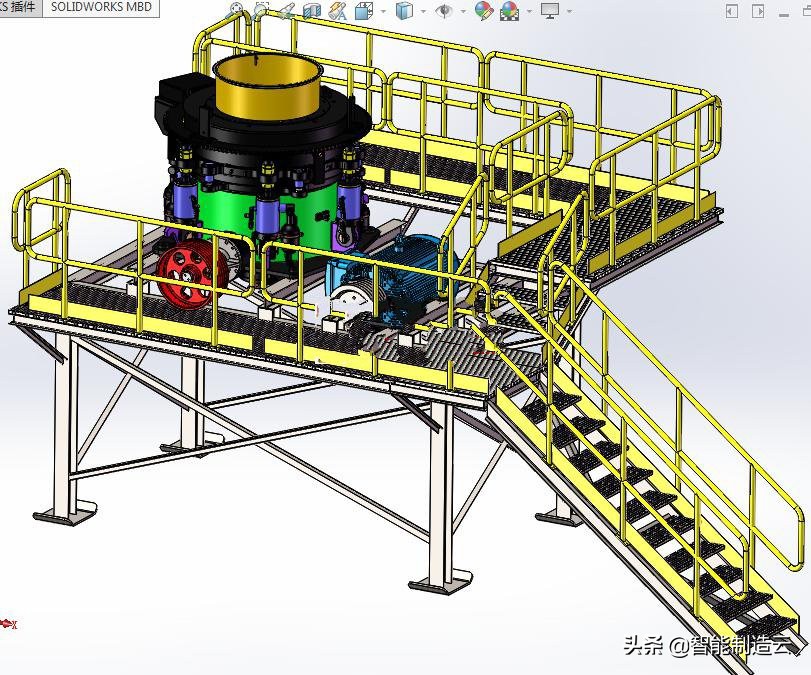Expand the Apply Scene dropdown arrow
Screen dimensions: 811x675
tap(529, 11)
